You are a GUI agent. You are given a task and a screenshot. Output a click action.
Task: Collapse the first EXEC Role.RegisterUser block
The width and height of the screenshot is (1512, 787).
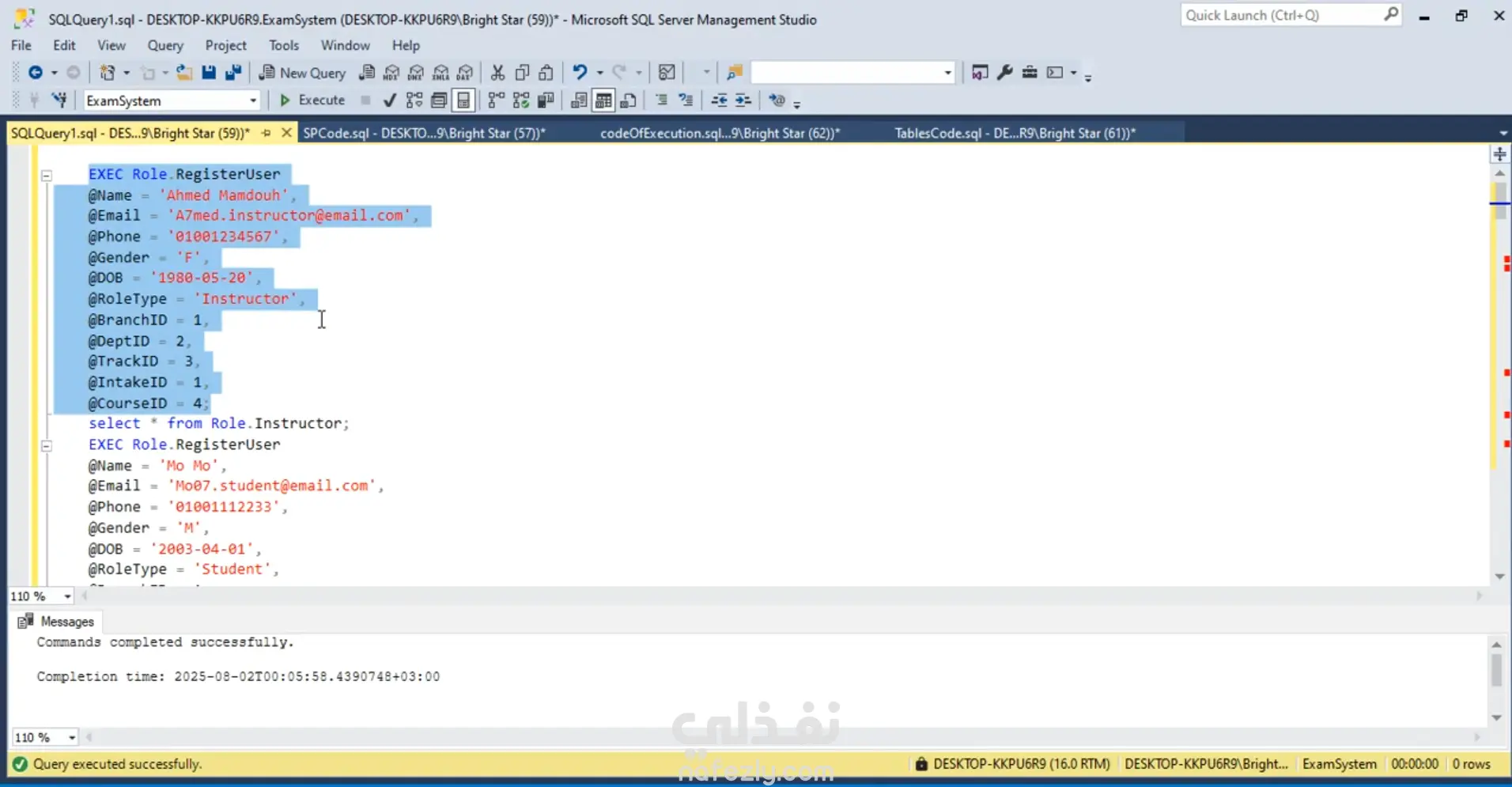tap(47, 175)
